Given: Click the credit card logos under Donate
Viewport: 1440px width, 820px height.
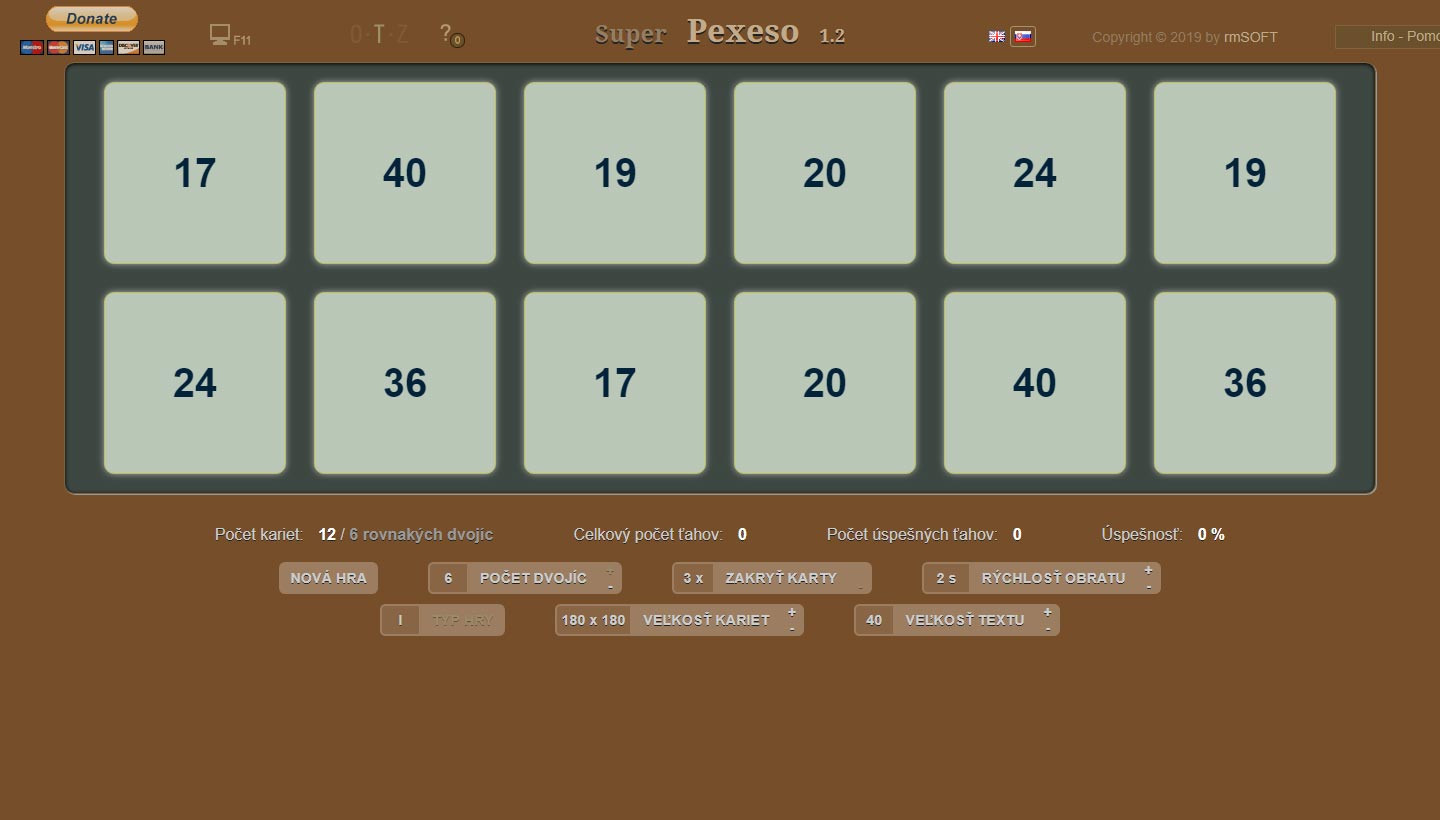Looking at the screenshot, I should click(92, 47).
